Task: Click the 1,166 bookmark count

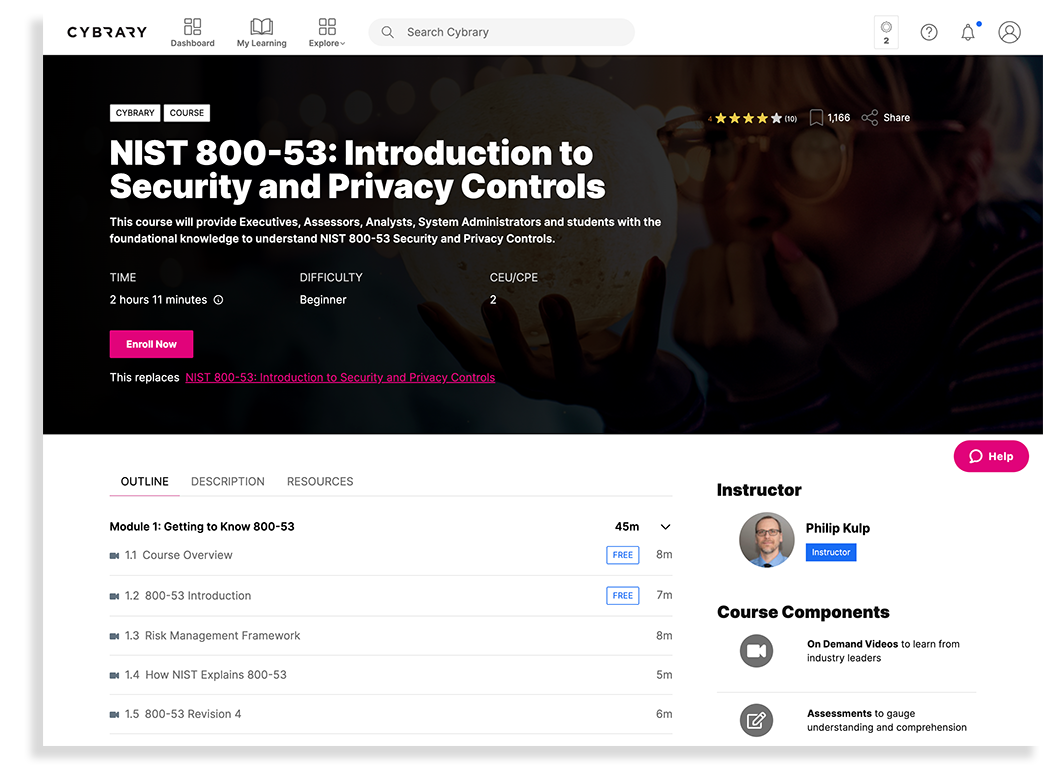Action: [x=838, y=118]
